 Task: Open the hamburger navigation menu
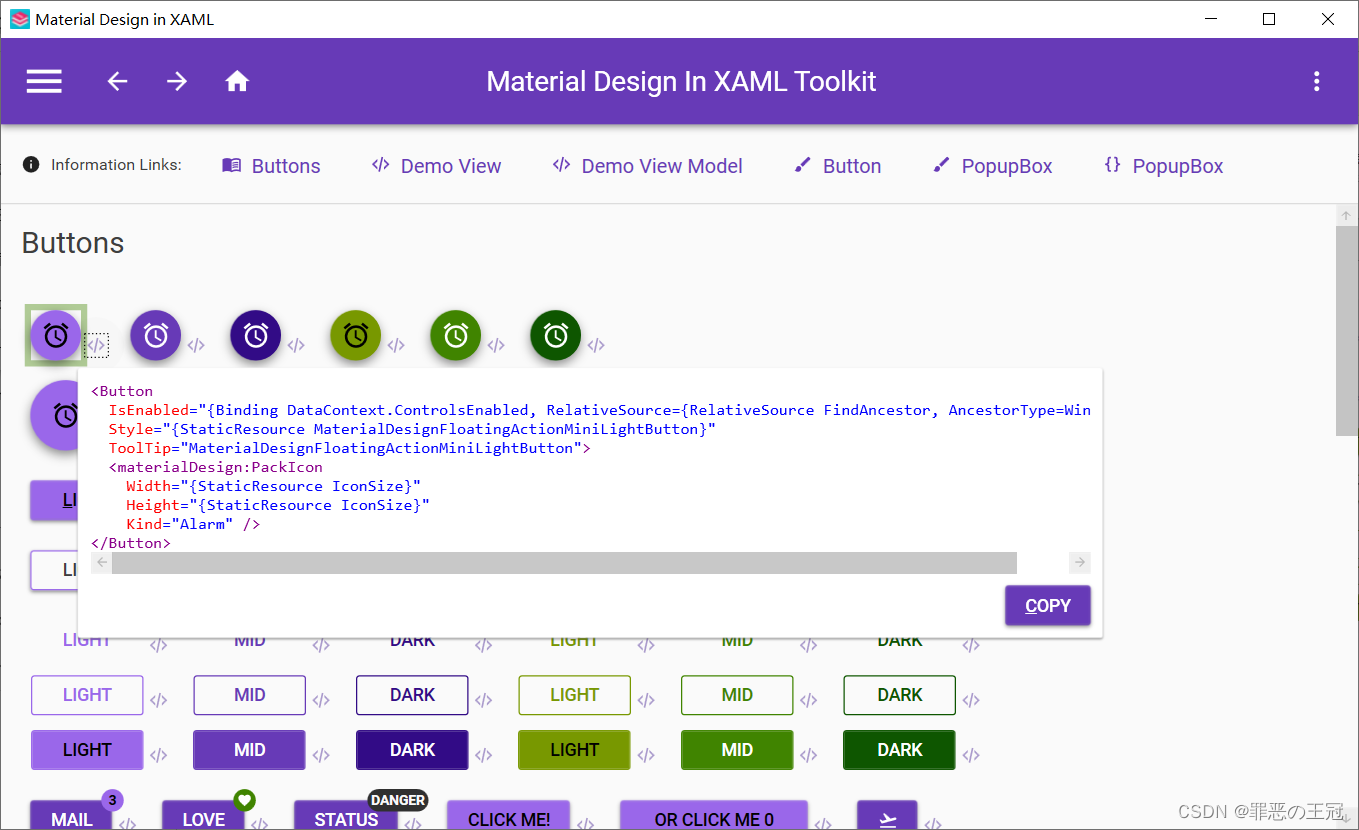(44, 82)
